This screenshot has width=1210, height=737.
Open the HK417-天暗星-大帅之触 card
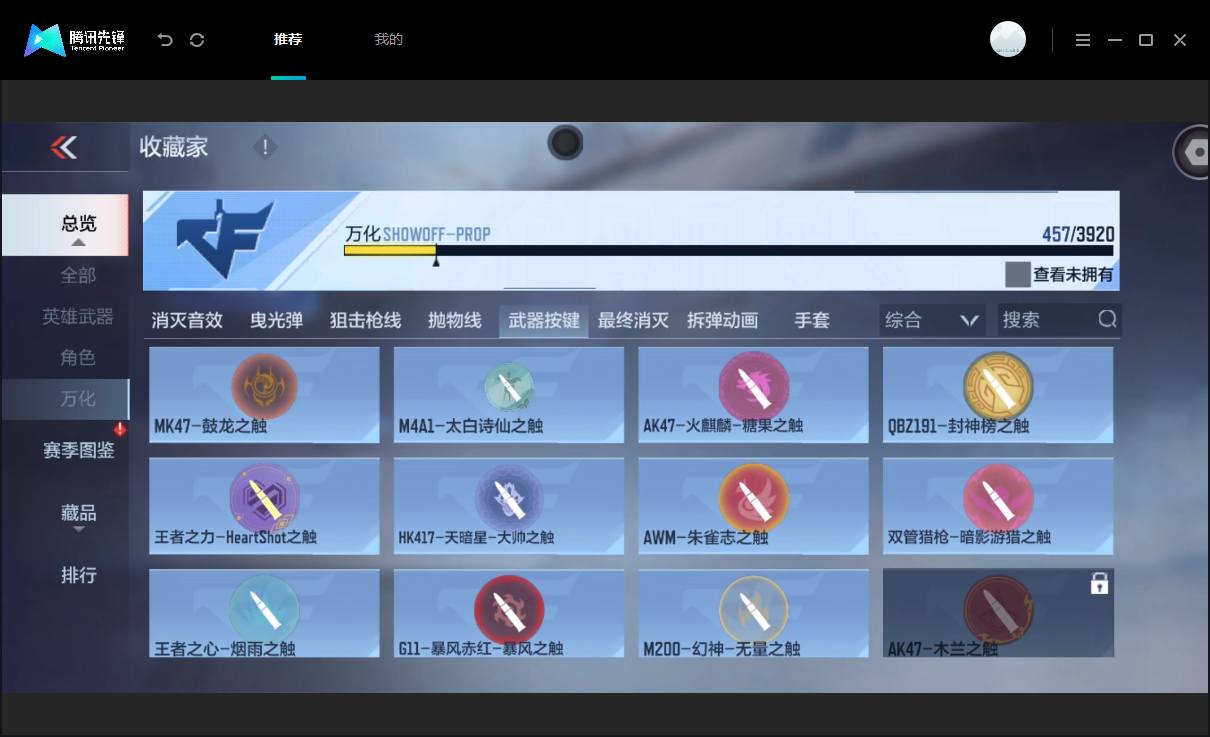click(509, 506)
